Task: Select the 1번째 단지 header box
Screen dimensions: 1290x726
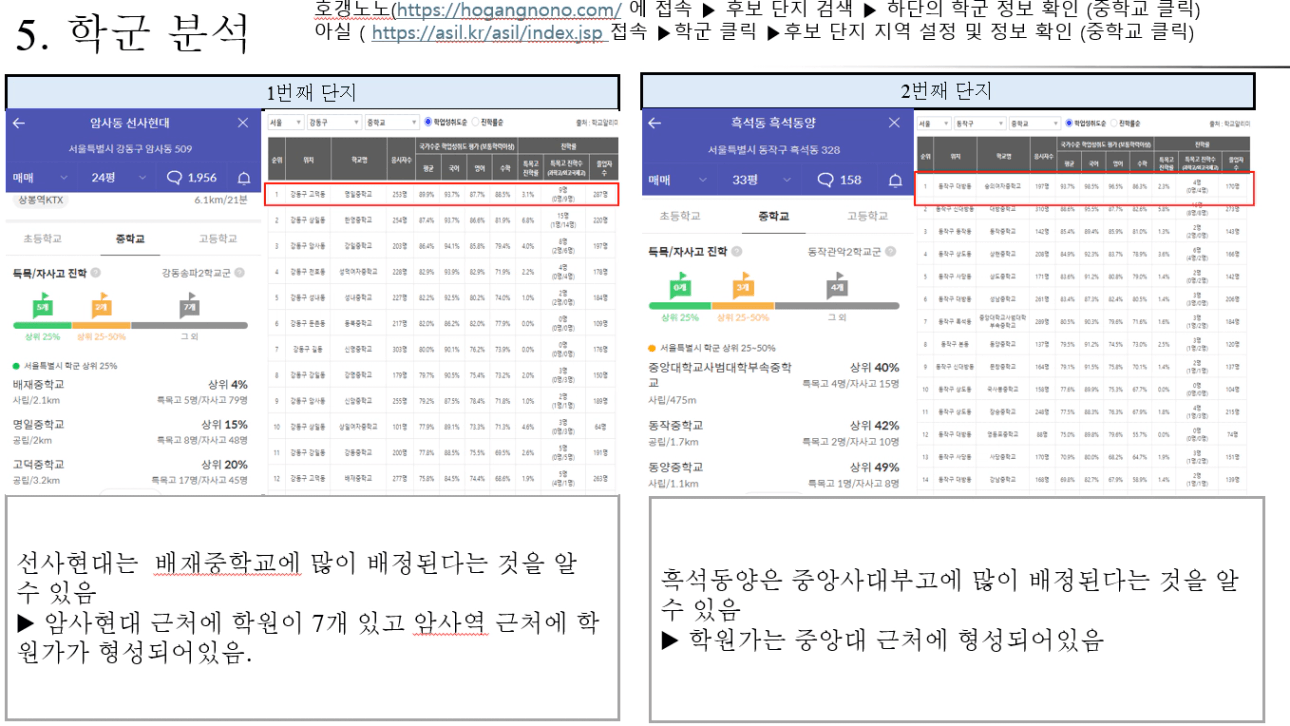Action: click(310, 92)
